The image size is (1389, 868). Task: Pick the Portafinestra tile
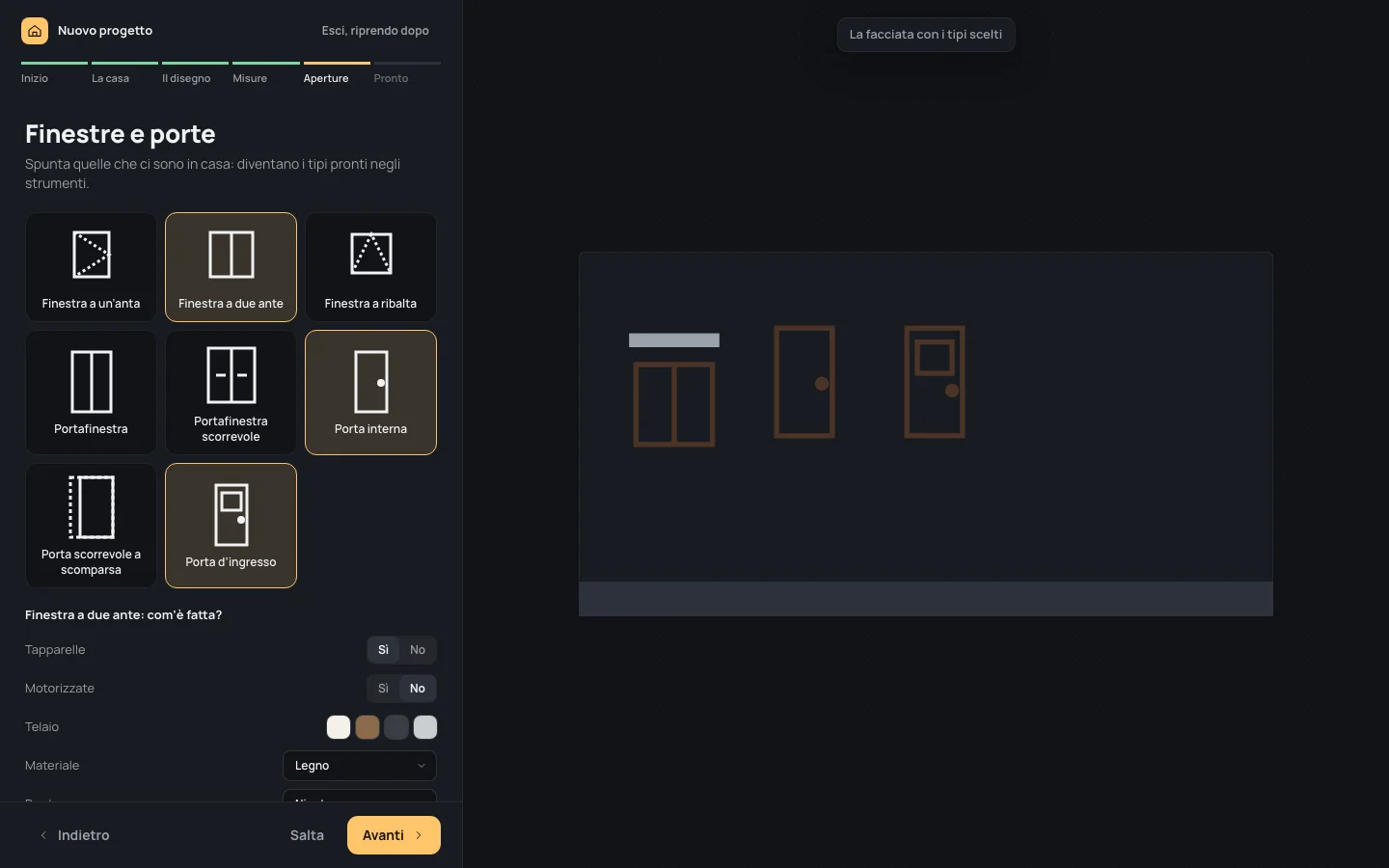[x=91, y=393]
